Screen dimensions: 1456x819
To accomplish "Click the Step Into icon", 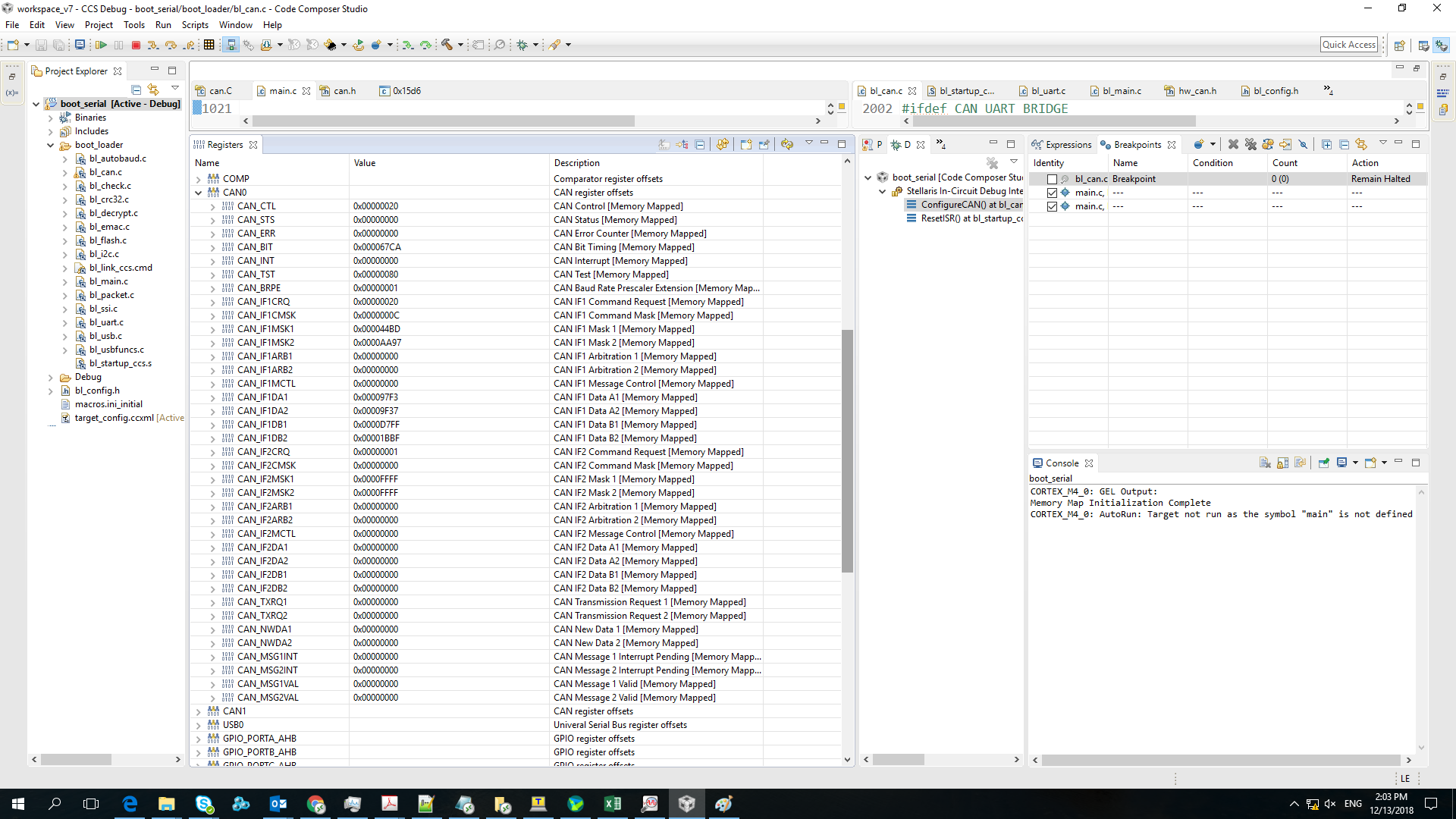I will click(x=153, y=45).
